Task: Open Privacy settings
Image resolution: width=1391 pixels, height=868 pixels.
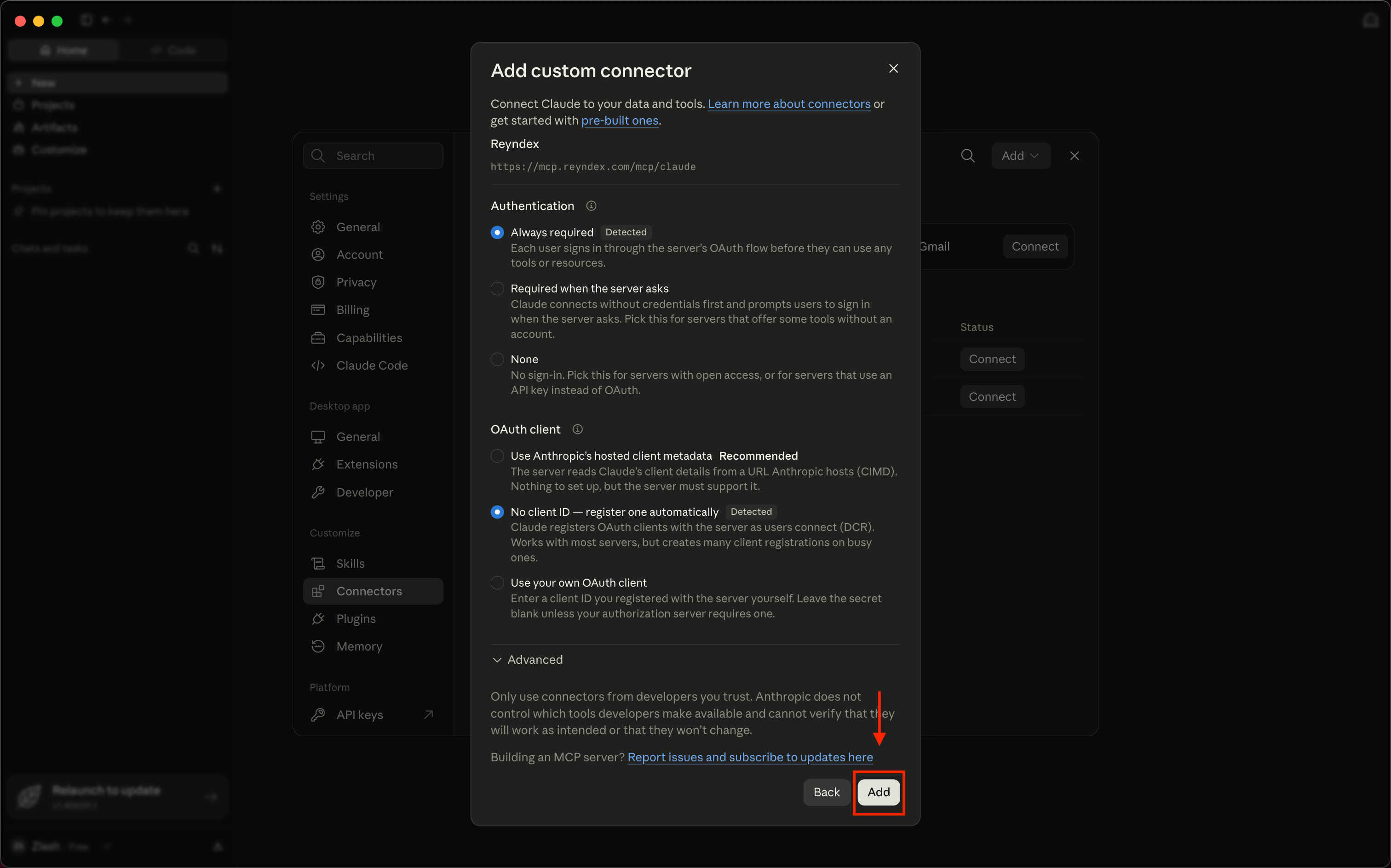Action: pos(374,282)
